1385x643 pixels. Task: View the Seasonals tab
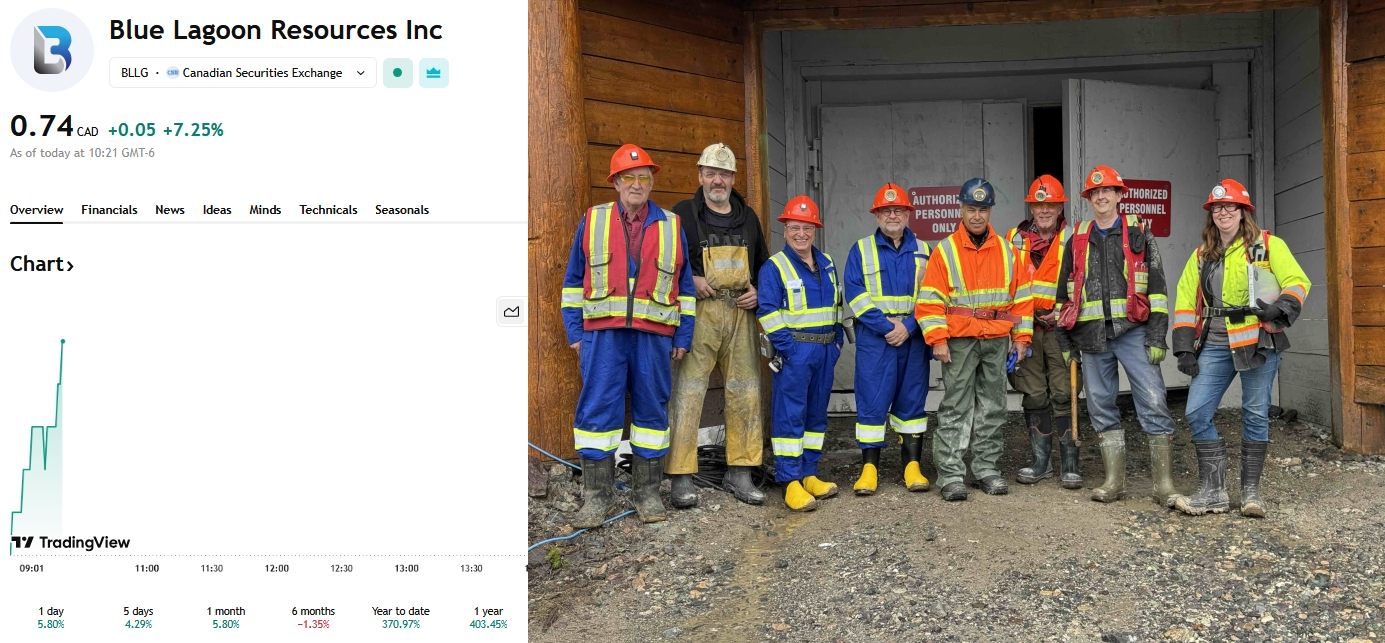pyautogui.click(x=402, y=210)
